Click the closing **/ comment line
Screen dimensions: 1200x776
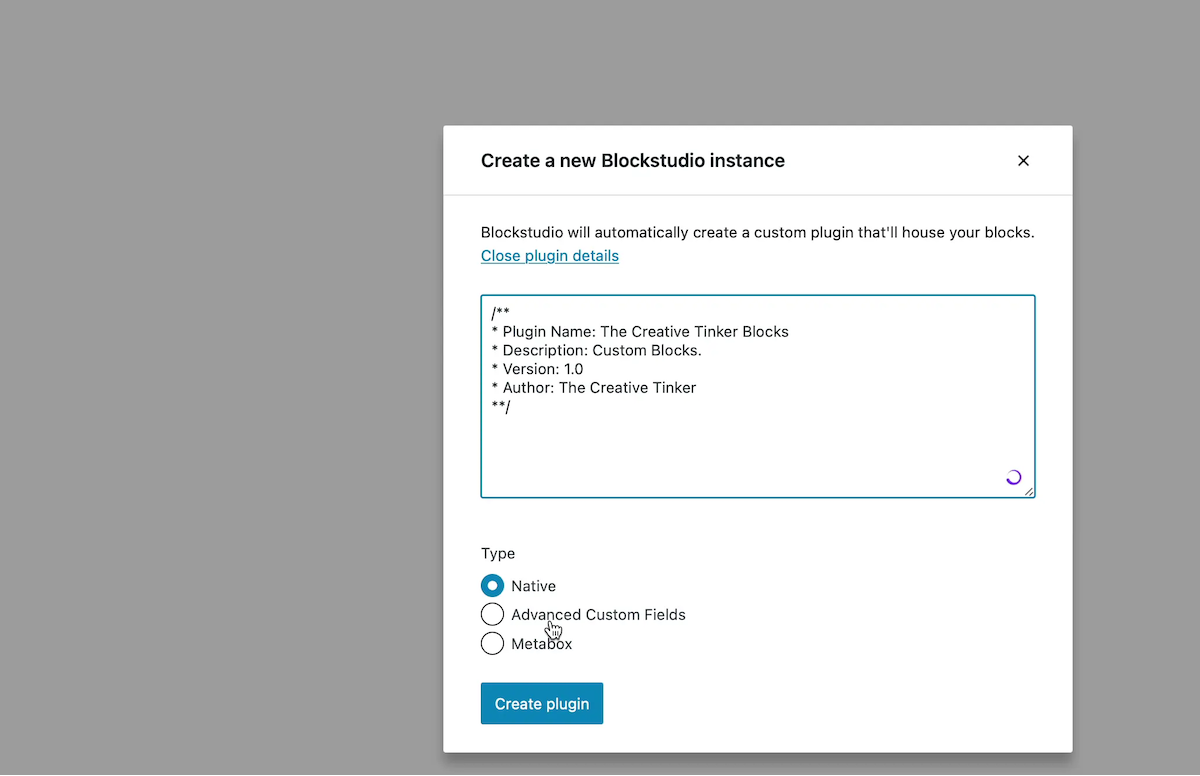click(x=500, y=406)
